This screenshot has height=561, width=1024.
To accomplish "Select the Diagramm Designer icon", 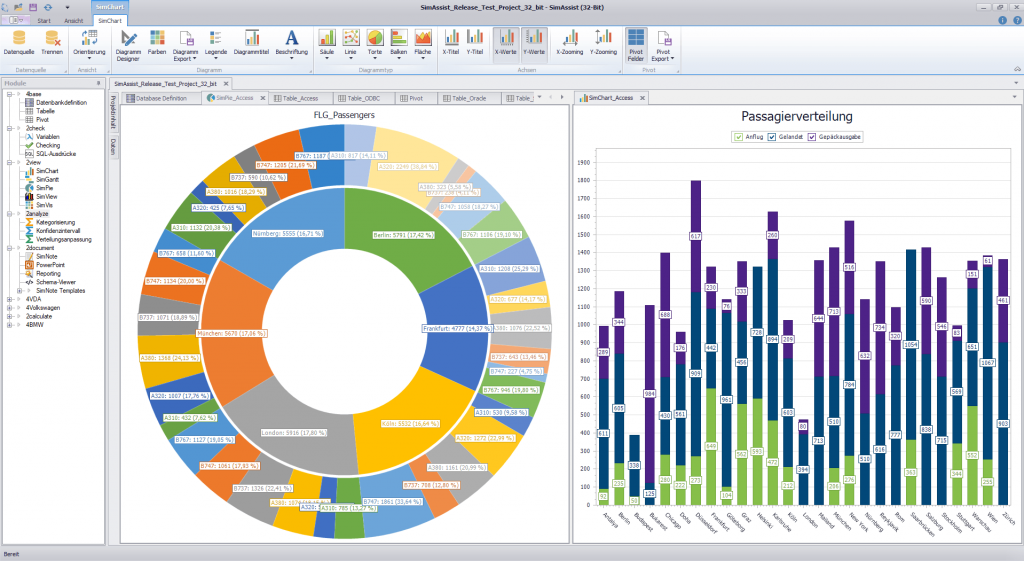I will (x=128, y=46).
